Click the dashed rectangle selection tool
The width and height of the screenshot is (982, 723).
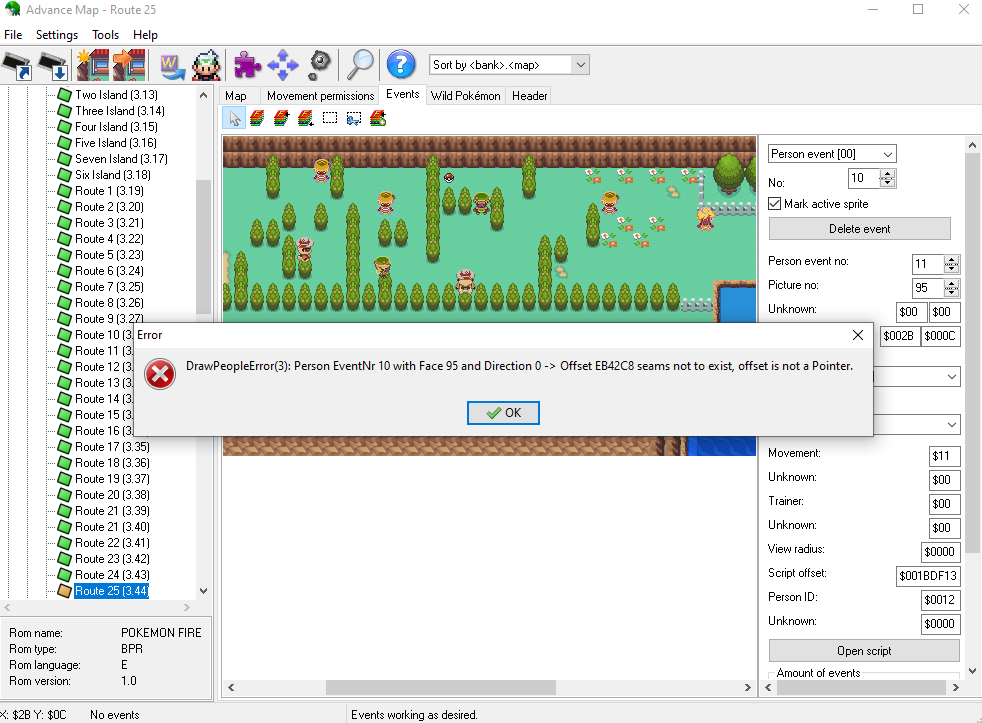point(330,118)
